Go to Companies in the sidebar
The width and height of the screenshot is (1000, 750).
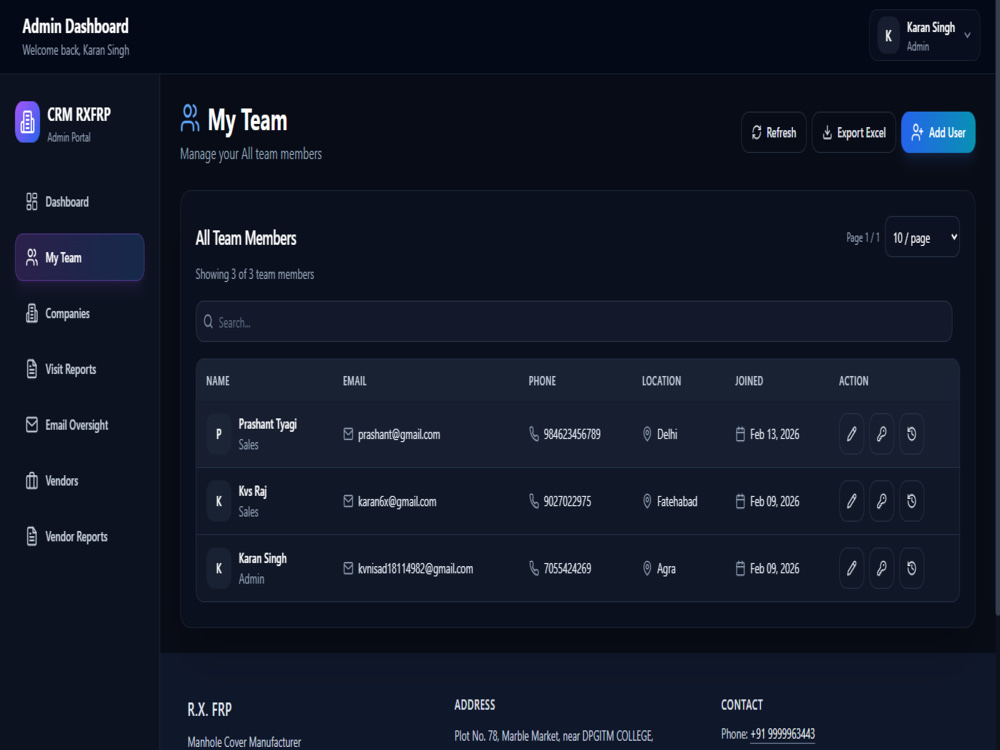pos(80,314)
